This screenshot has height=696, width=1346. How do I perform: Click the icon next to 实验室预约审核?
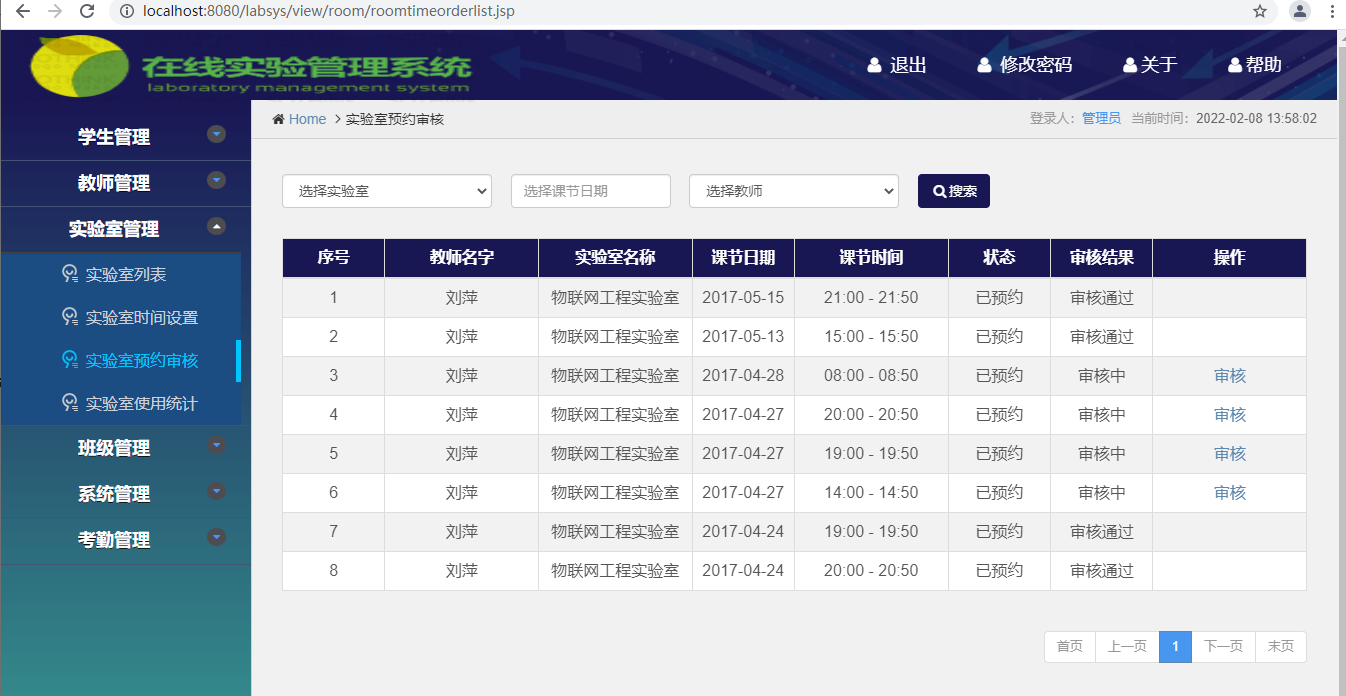coord(70,360)
